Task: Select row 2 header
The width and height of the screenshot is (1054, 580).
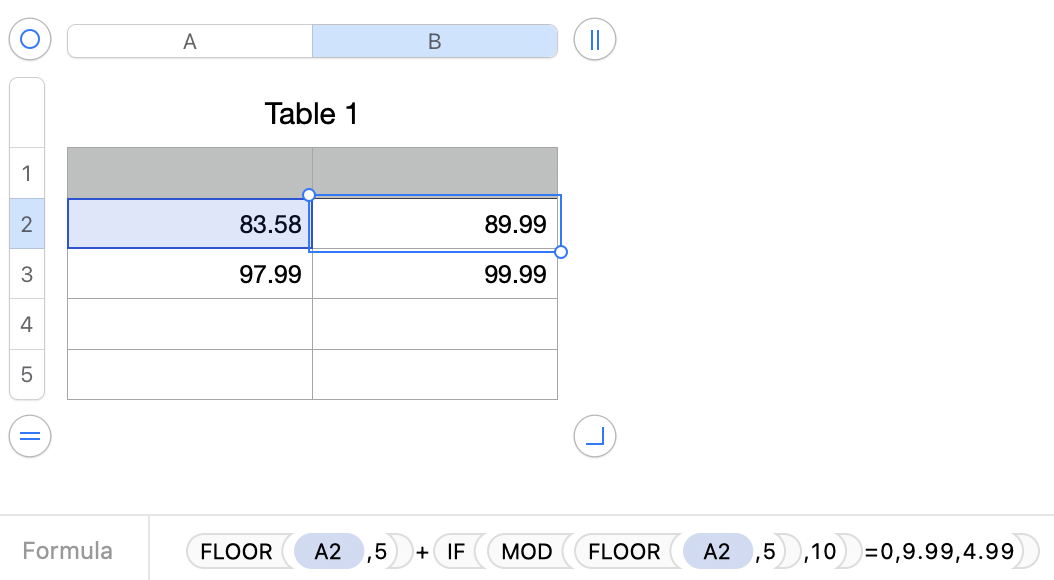Action: click(x=27, y=224)
